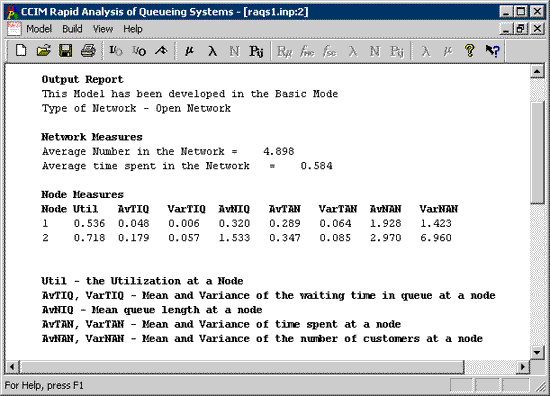Click the value 0.584
Image resolution: width=550 pixels, height=396 pixels.
316,166
